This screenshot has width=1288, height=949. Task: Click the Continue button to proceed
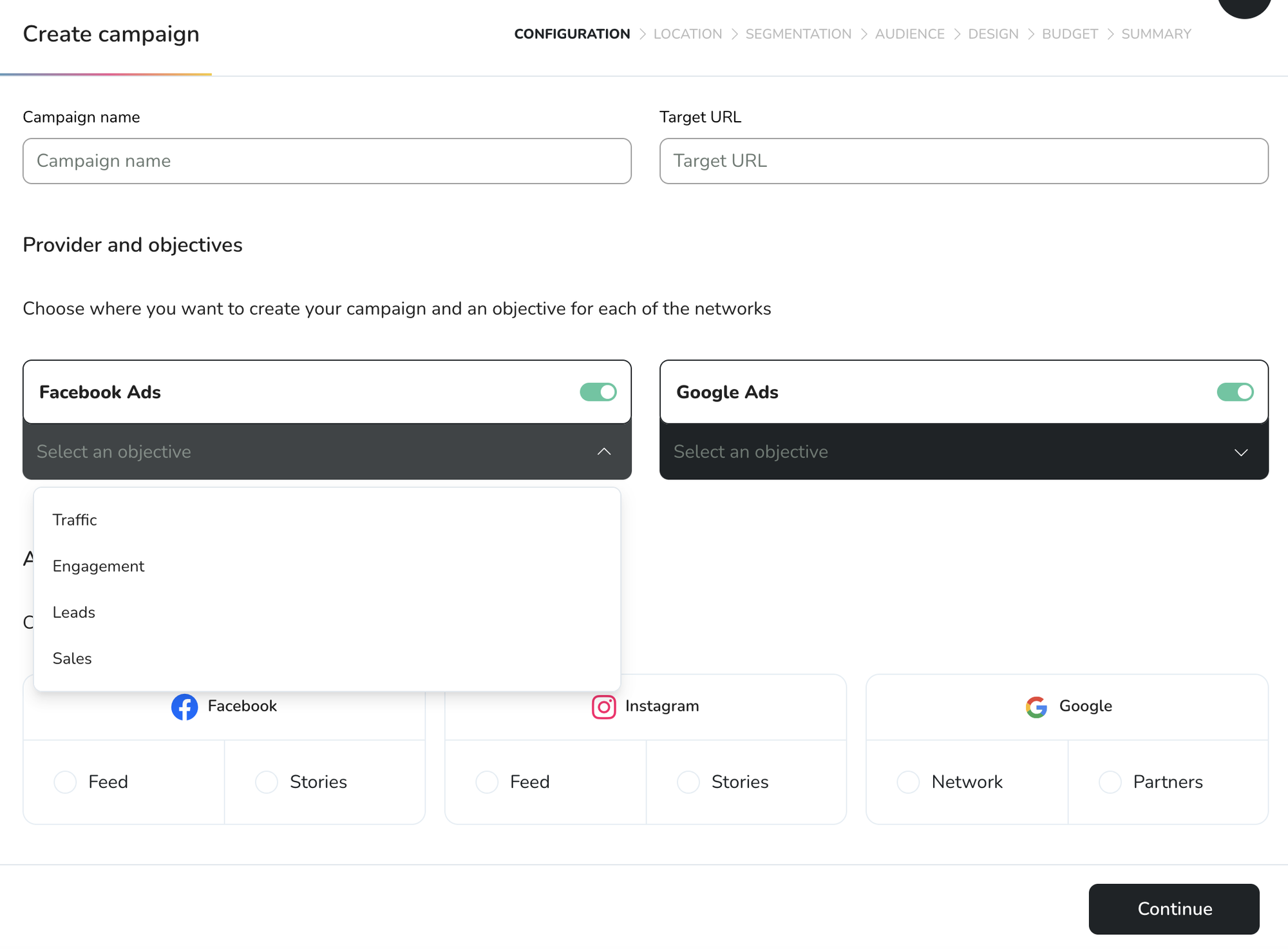(x=1175, y=908)
